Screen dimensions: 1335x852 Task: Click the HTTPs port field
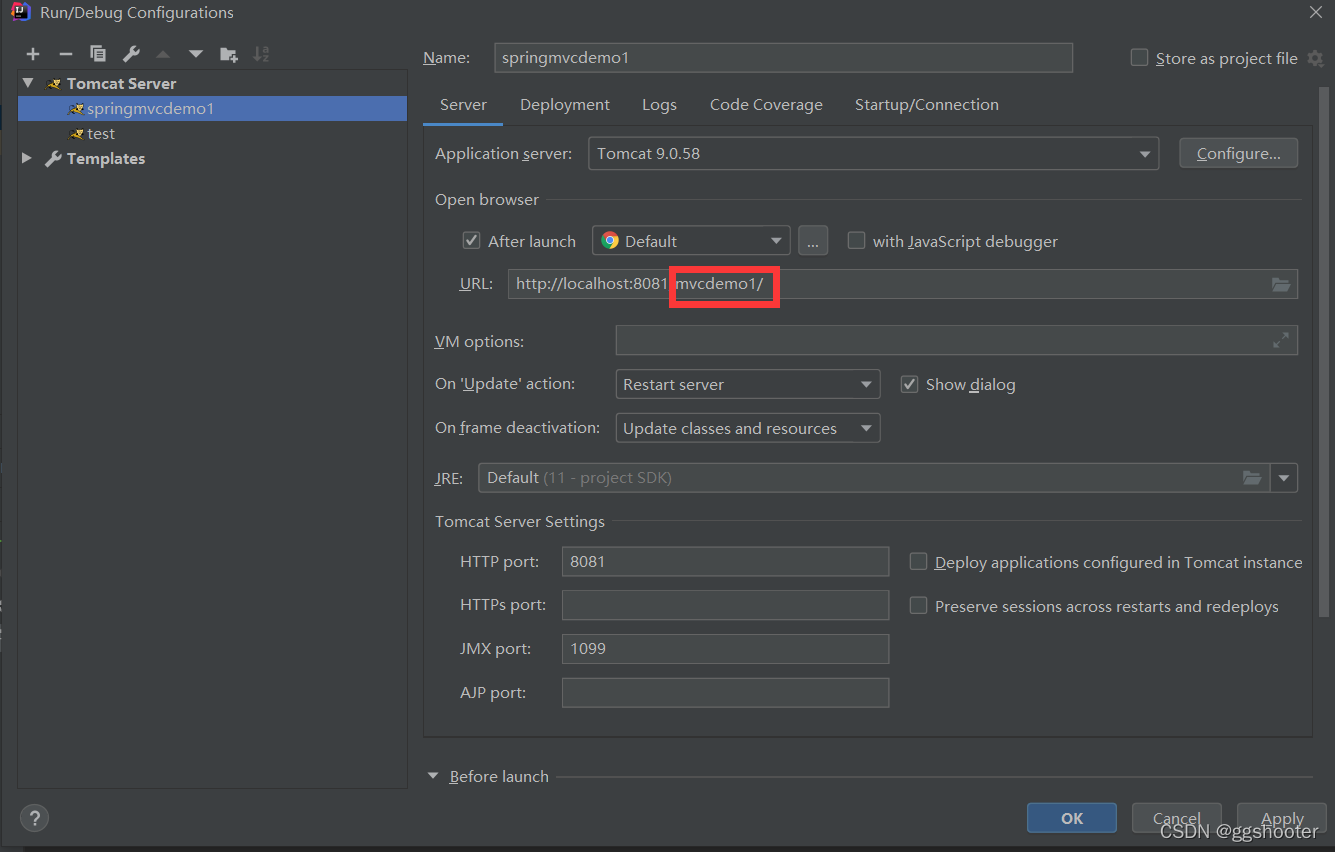click(725, 605)
